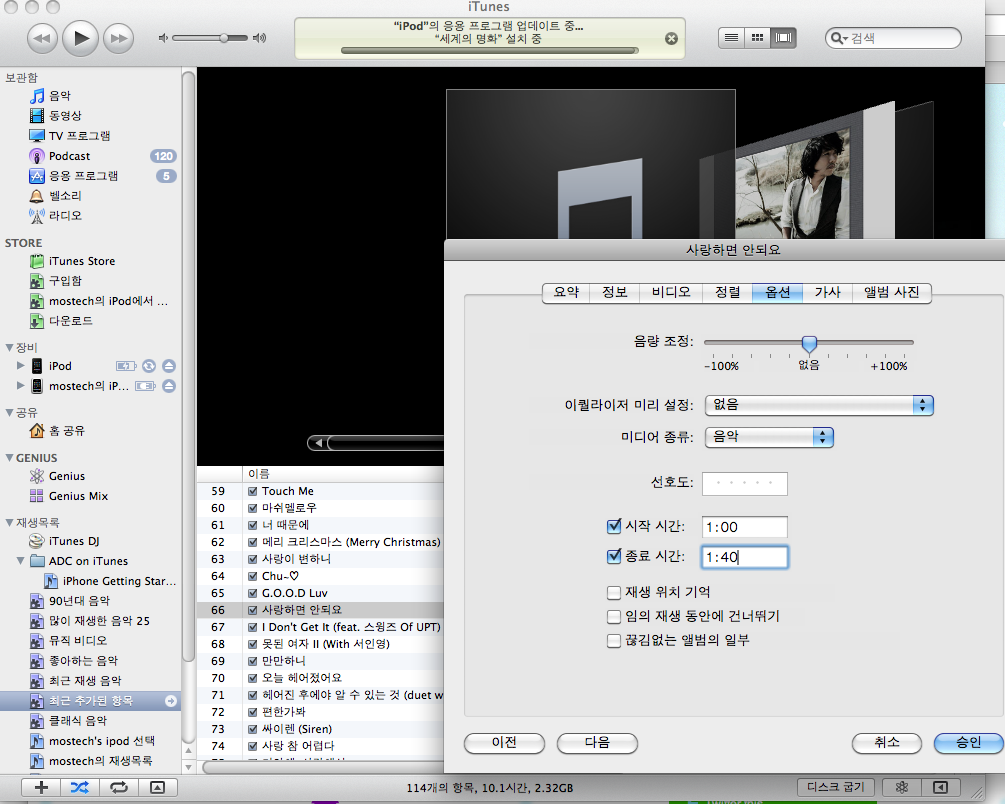Eject the mostech iPhone device
Screen dimensions: 1005x804
169,386
